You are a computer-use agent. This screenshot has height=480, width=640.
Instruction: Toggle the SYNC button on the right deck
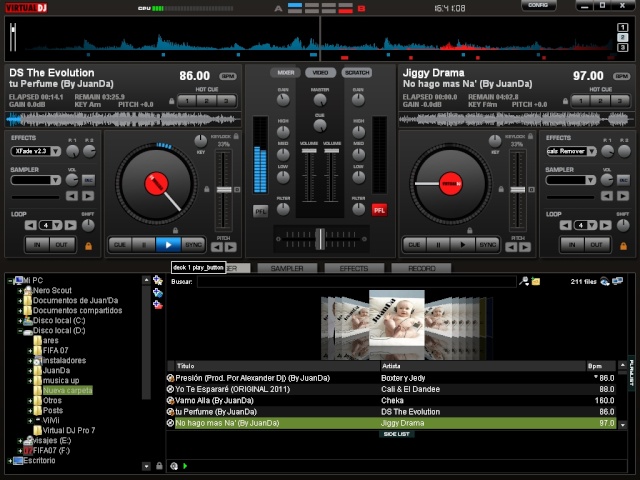[x=487, y=245]
